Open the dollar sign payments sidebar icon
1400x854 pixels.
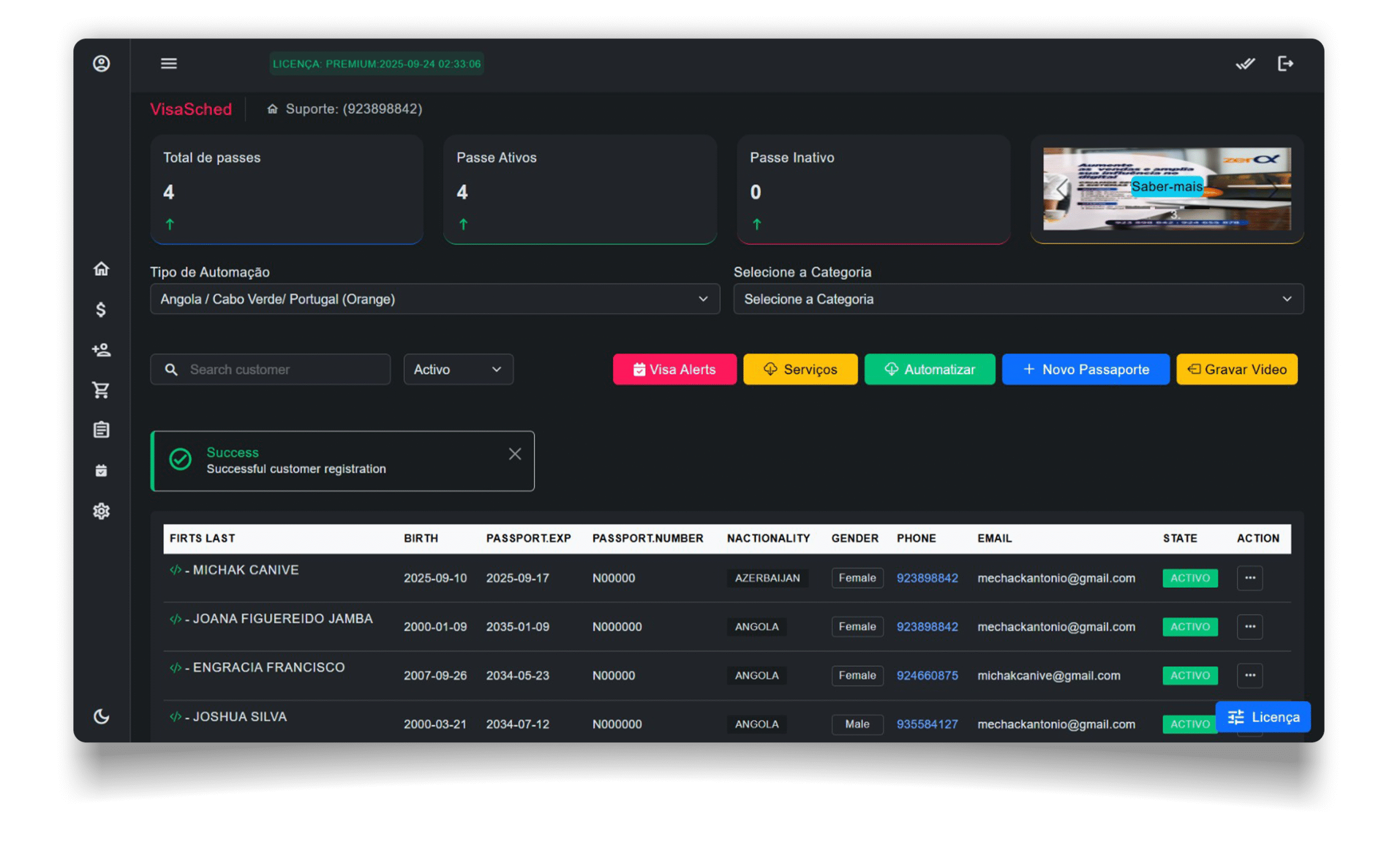101,309
